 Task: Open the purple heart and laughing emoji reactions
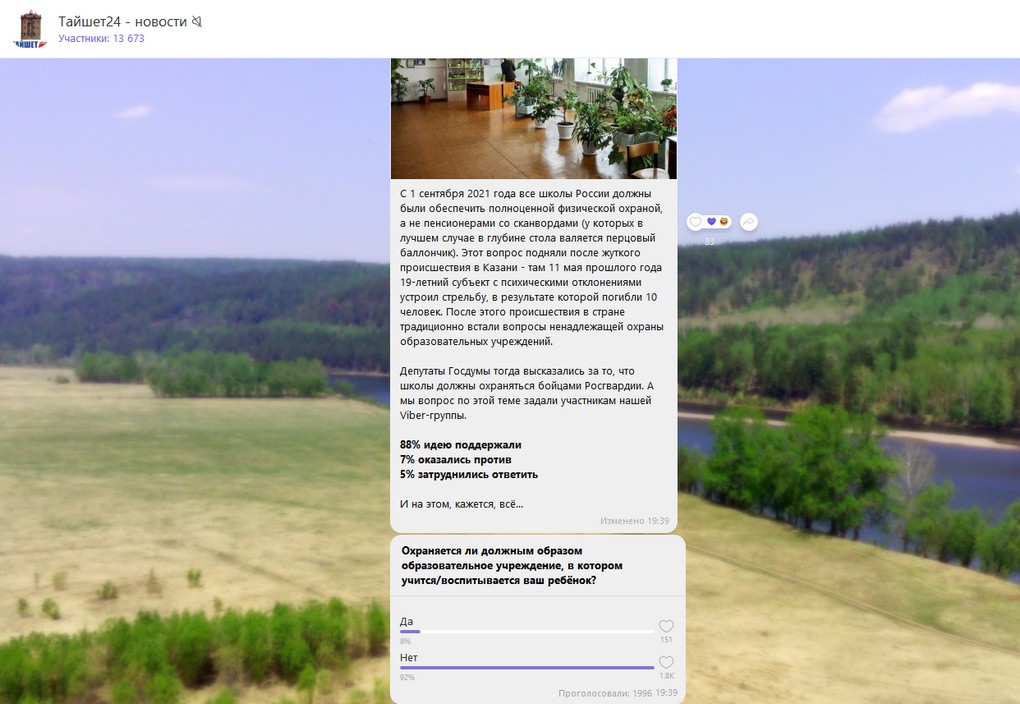pyautogui.click(x=718, y=222)
